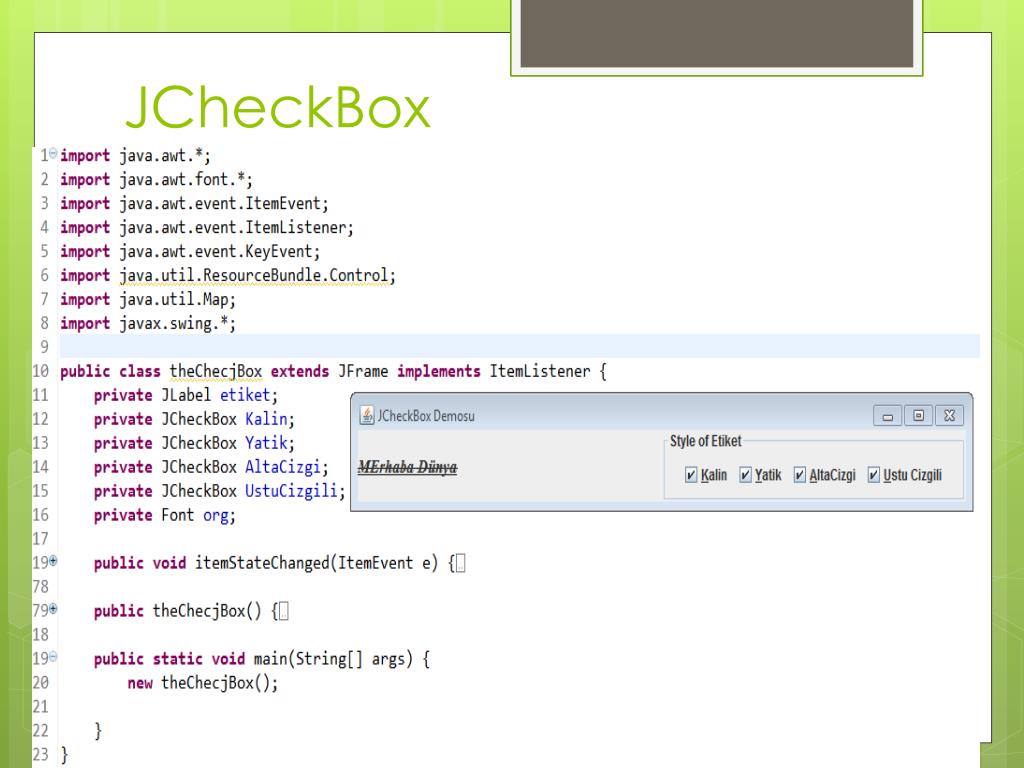Click 'main(String[] args)' method signature

coord(333,659)
